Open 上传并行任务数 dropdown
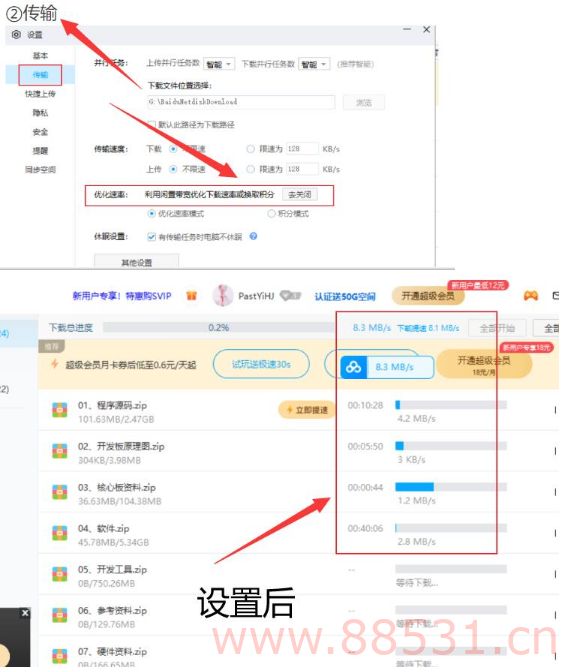Screen dimensions: 565x670 coord(219,64)
